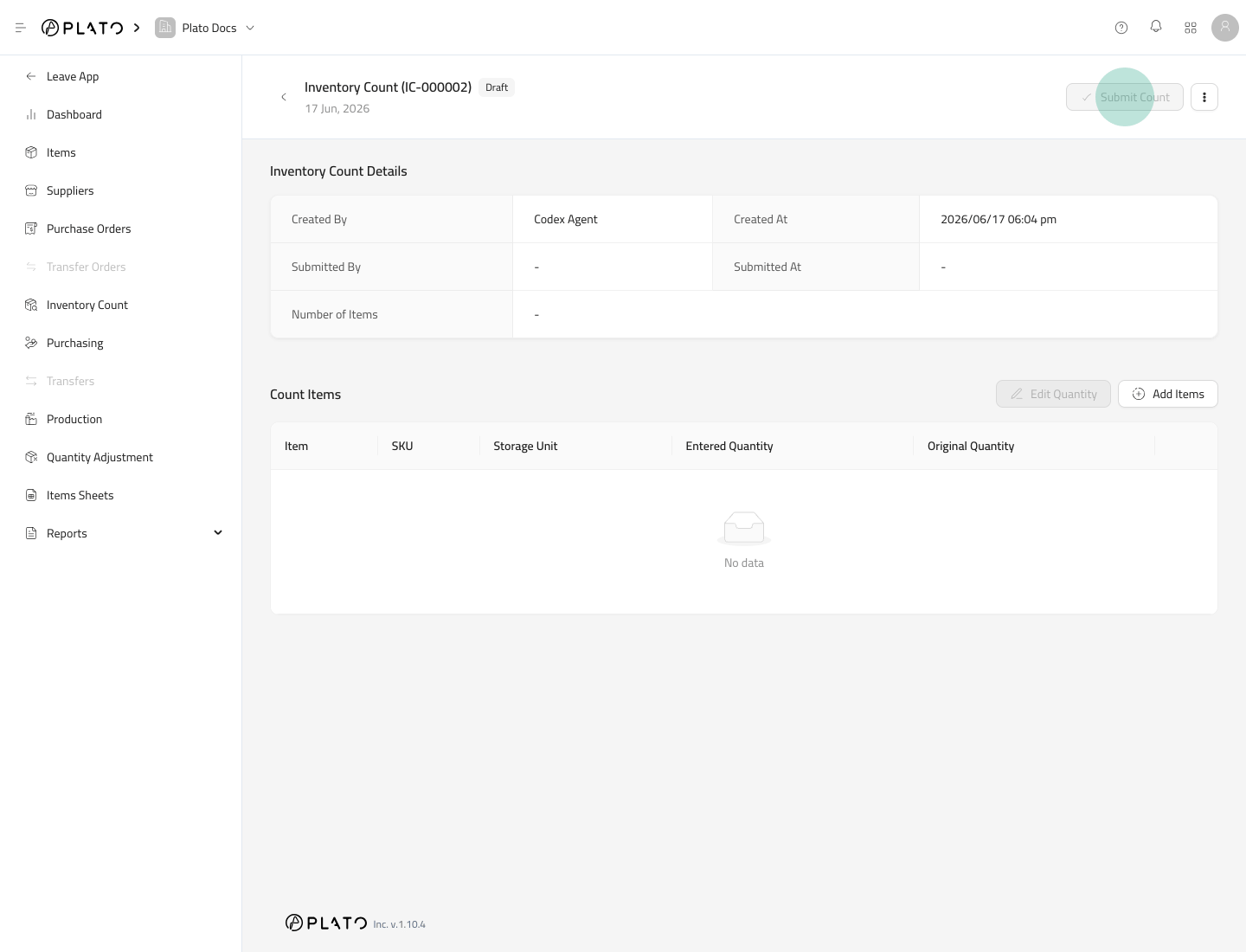Image resolution: width=1246 pixels, height=952 pixels.
Task: Open the user avatar menu
Action: click(1225, 28)
